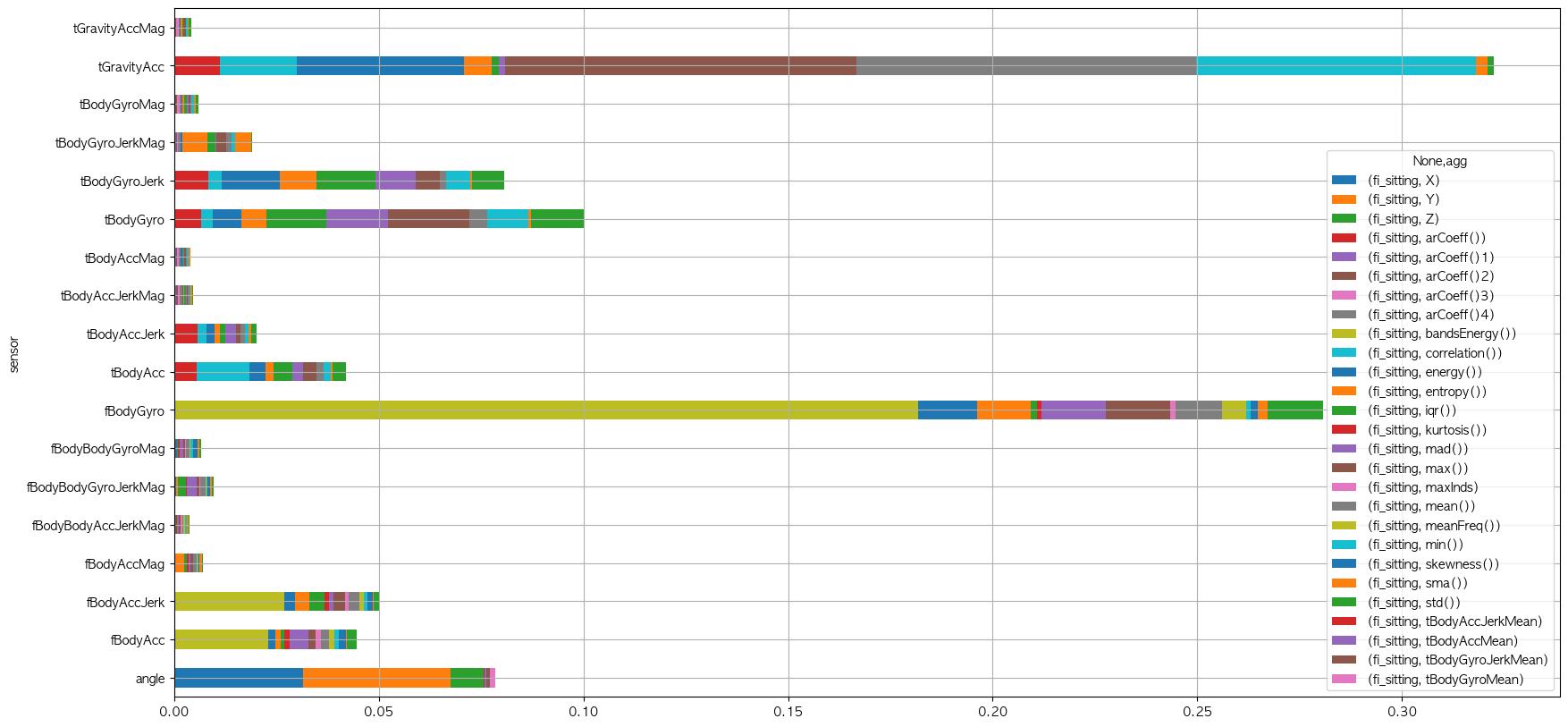Click the blue segment of the angle bar

239,679
